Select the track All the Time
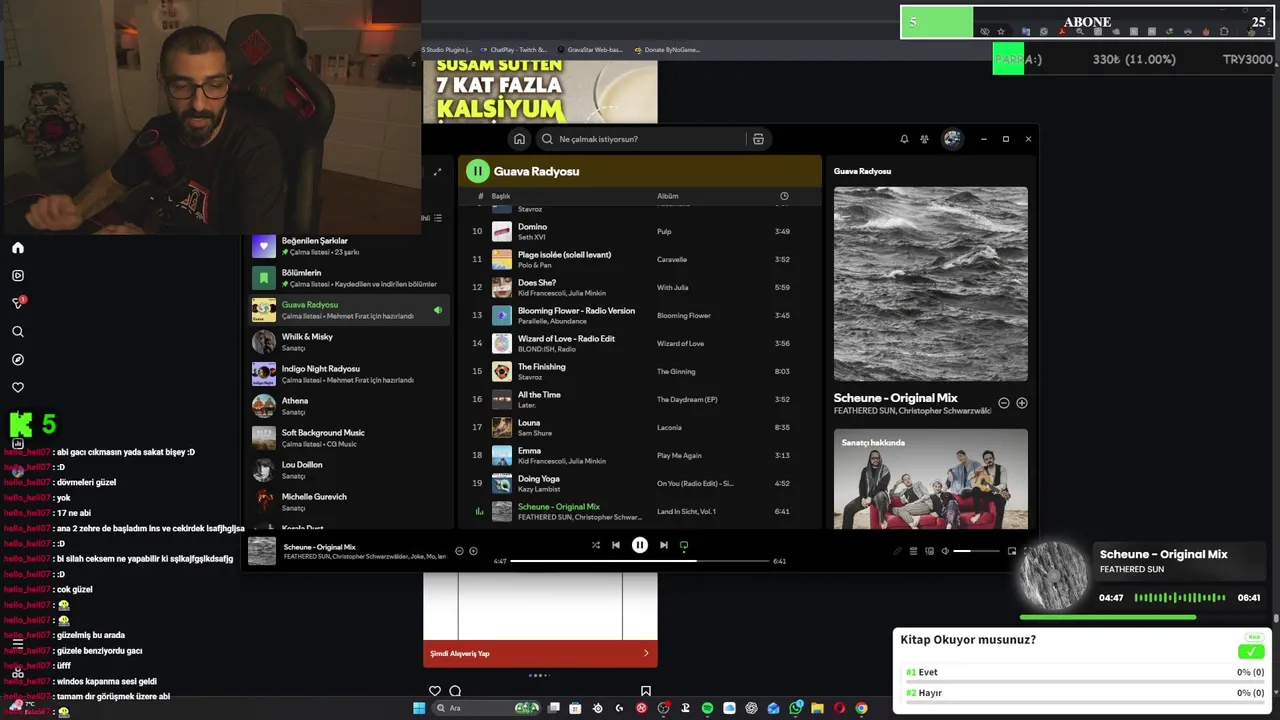1280x720 pixels. pyautogui.click(x=640, y=399)
